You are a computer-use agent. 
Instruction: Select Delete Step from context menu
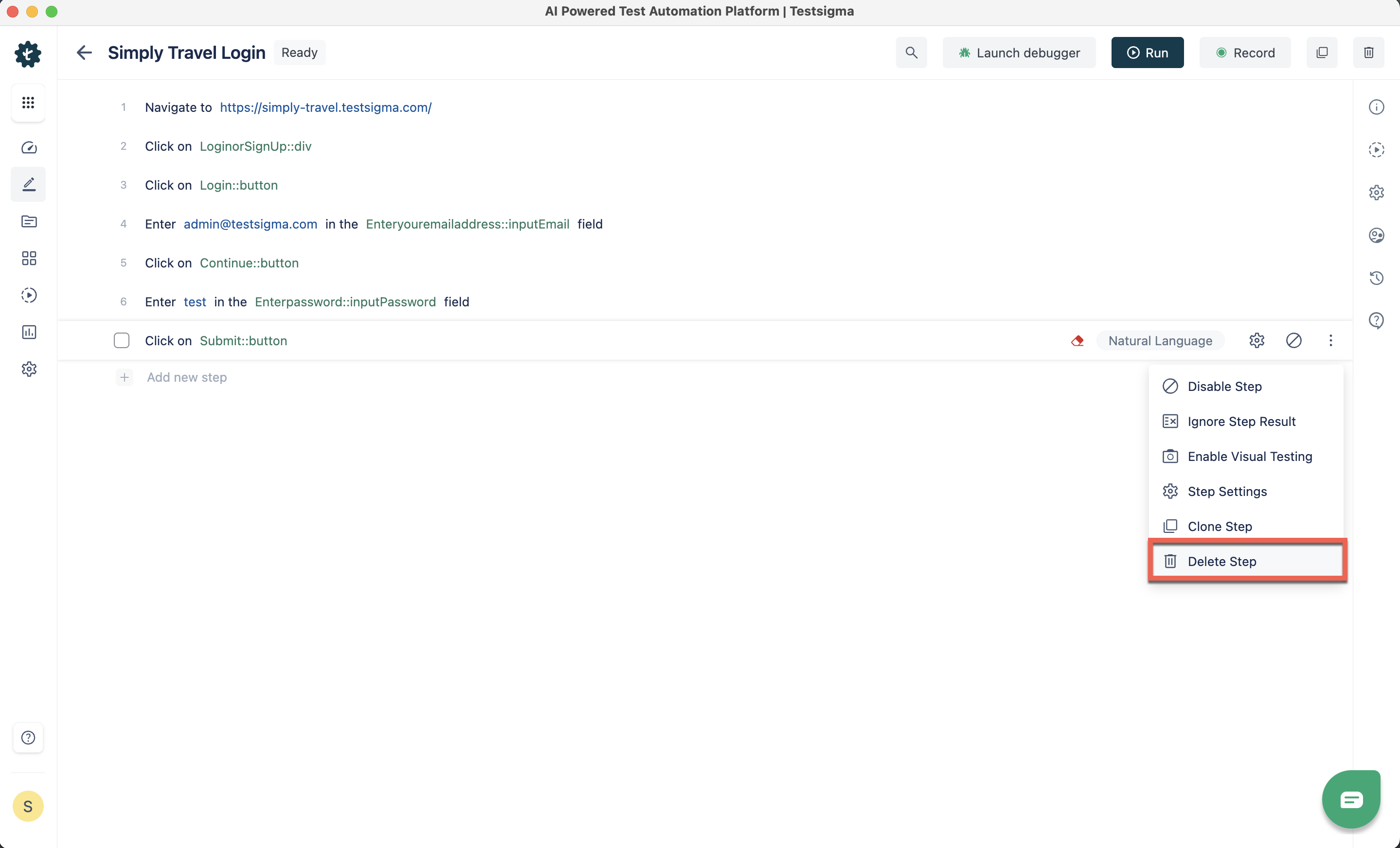click(x=1222, y=560)
